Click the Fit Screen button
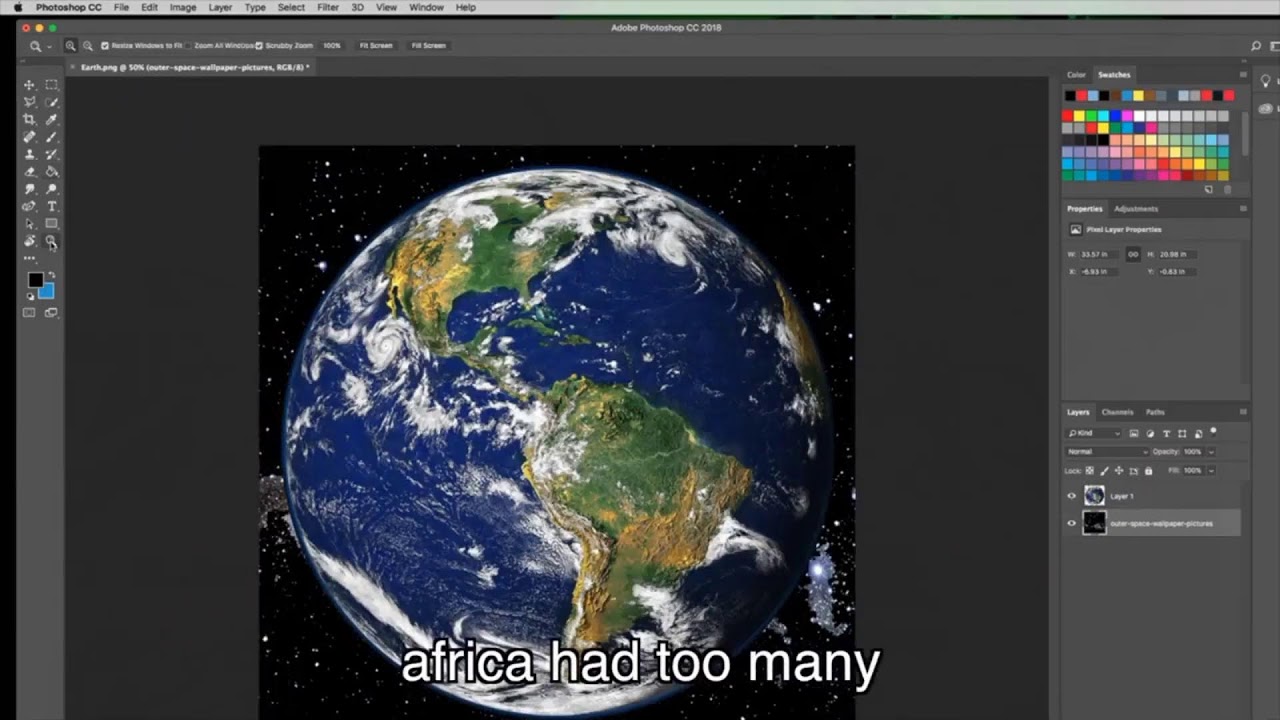The height and width of the screenshot is (720, 1280). pos(376,46)
